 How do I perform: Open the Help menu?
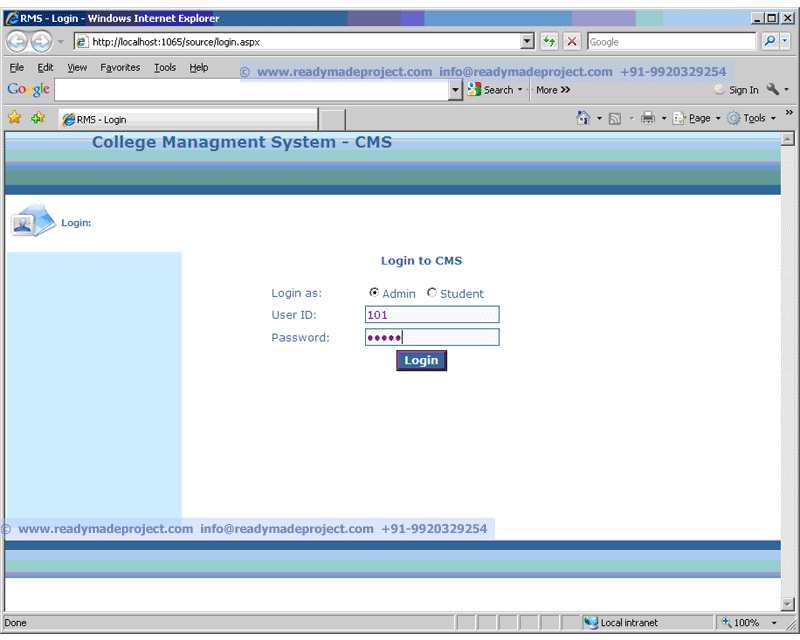click(x=198, y=67)
